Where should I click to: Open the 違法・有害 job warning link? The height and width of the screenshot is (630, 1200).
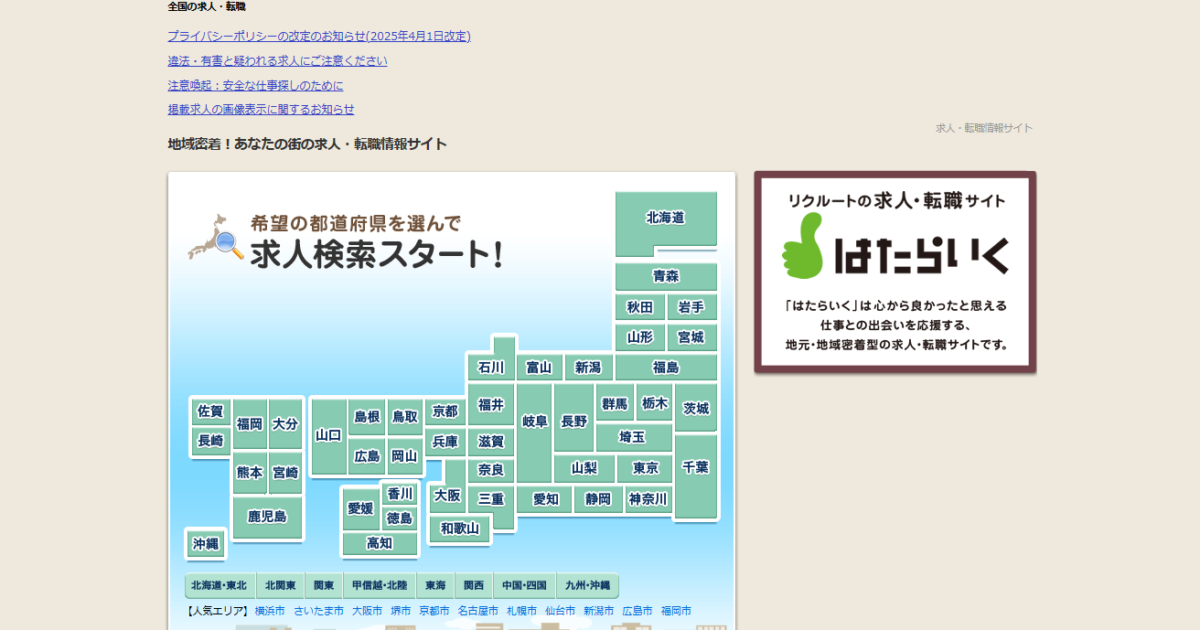click(277, 61)
